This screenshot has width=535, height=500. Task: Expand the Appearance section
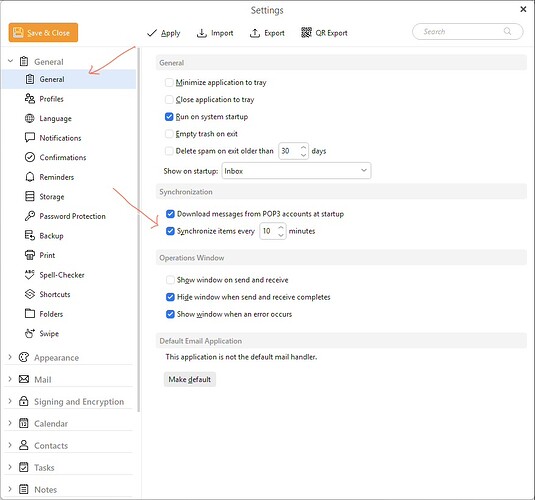(x=10, y=357)
